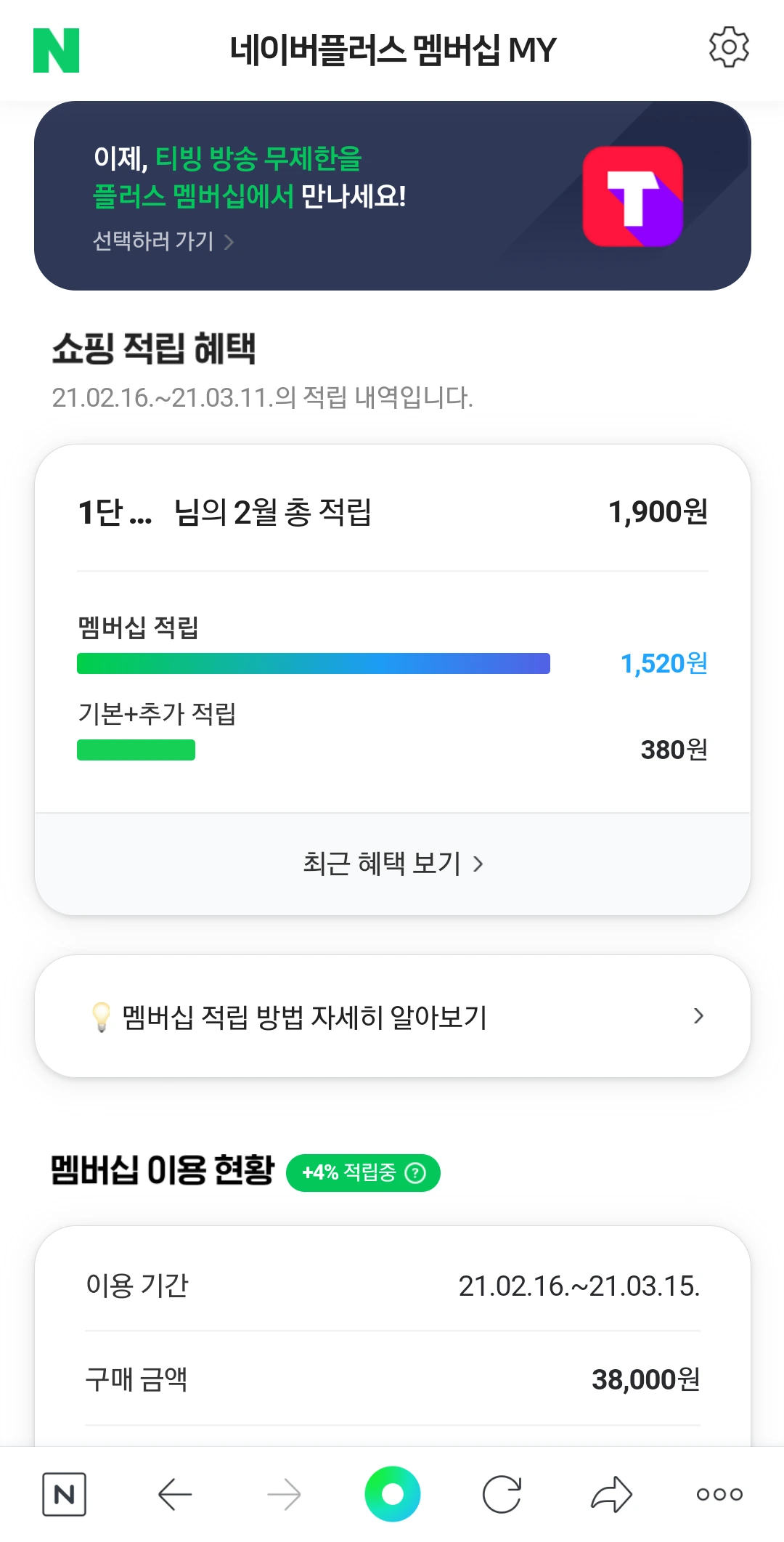Tap the TVING T app icon

[632, 196]
